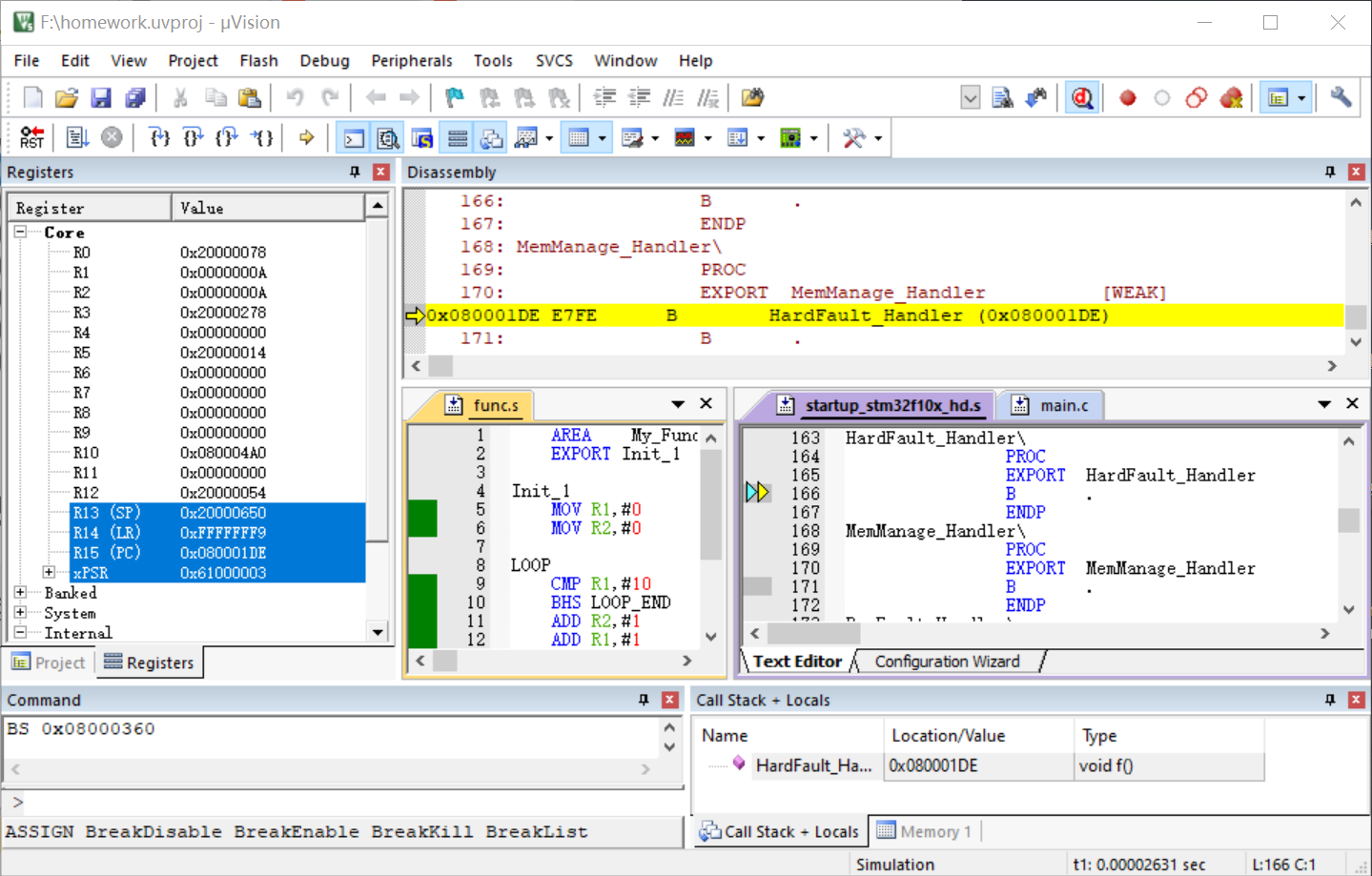Toggle the Symbols Window icon
The height and width of the screenshot is (876, 1372).
[421, 138]
